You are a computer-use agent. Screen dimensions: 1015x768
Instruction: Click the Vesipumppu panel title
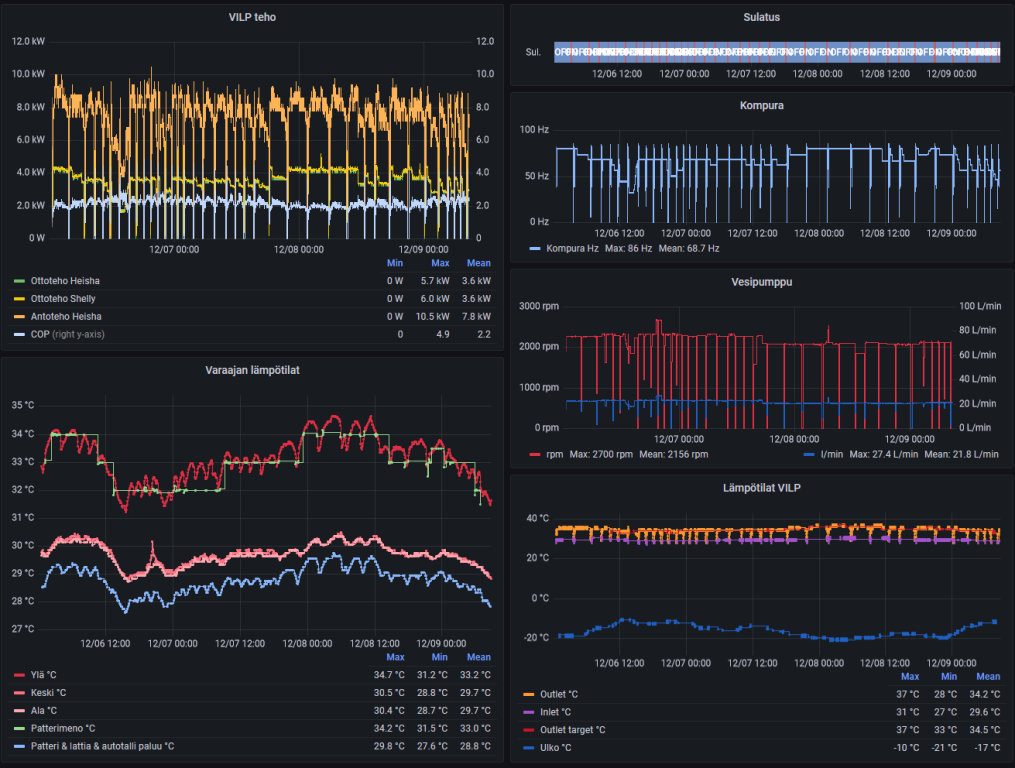tap(761, 282)
